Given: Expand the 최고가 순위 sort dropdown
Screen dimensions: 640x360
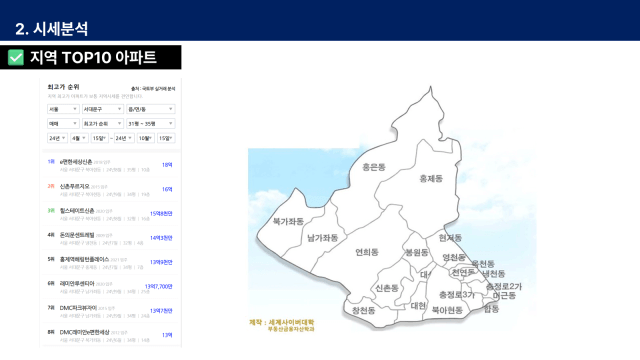Looking at the screenshot, I should (102, 123).
